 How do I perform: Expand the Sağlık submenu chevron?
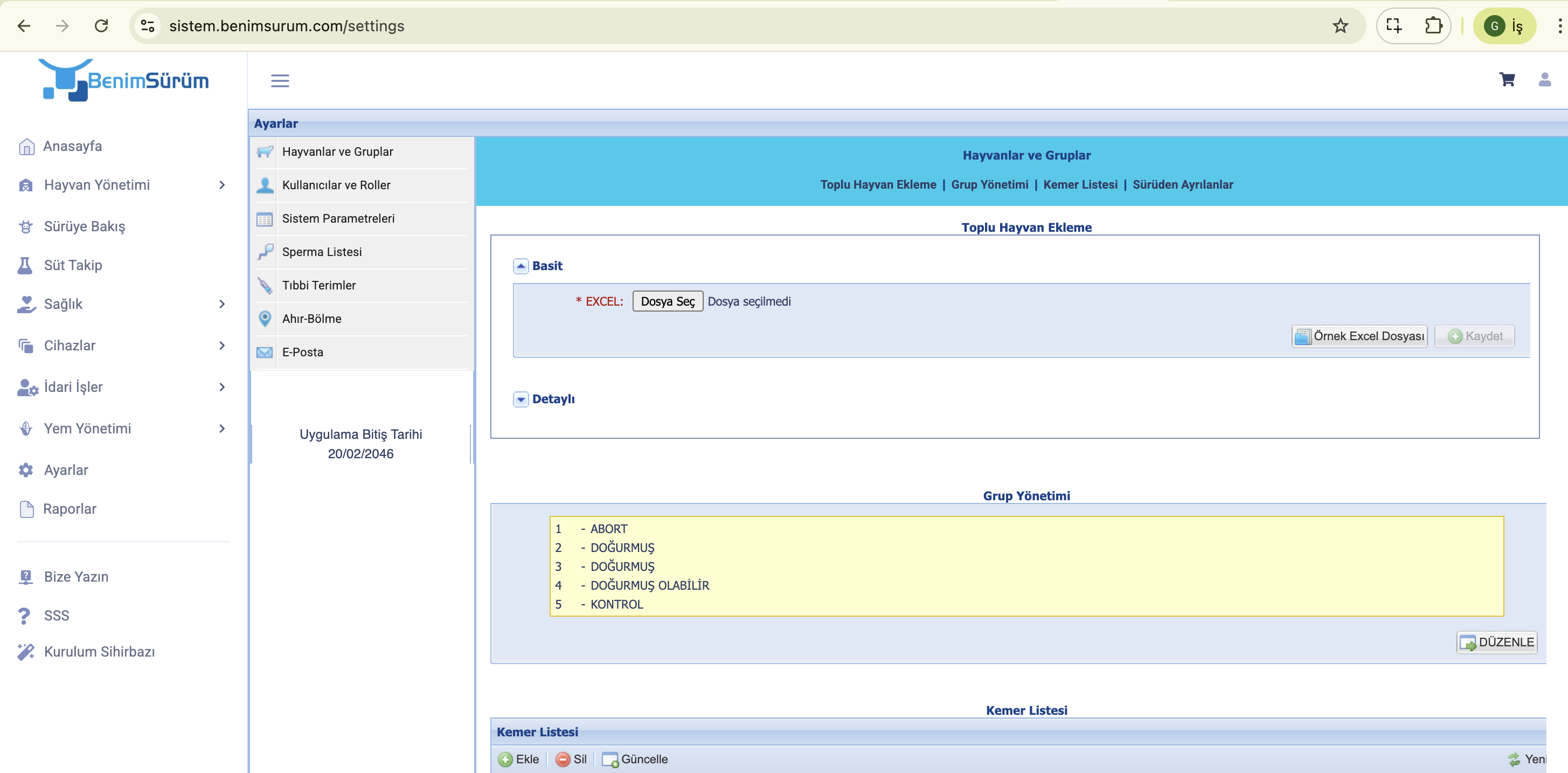(221, 304)
